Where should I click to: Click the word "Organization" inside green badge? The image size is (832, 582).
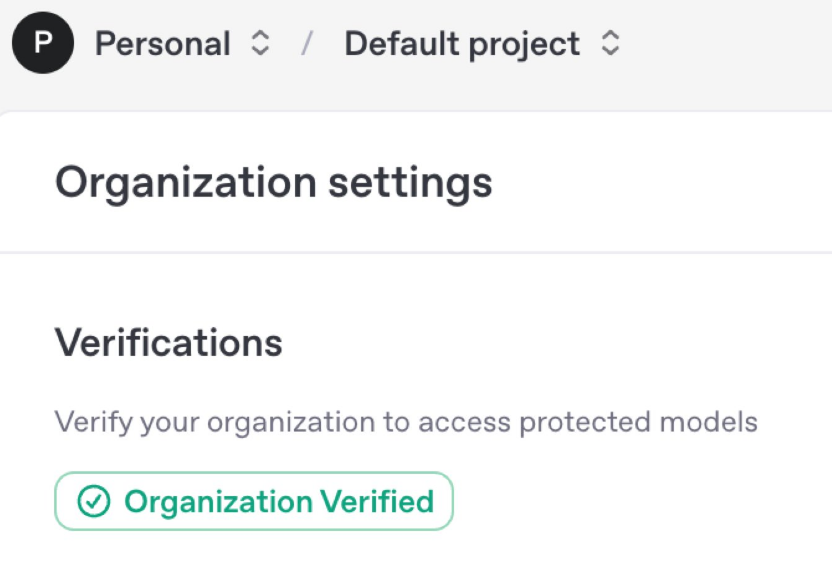click(219, 502)
